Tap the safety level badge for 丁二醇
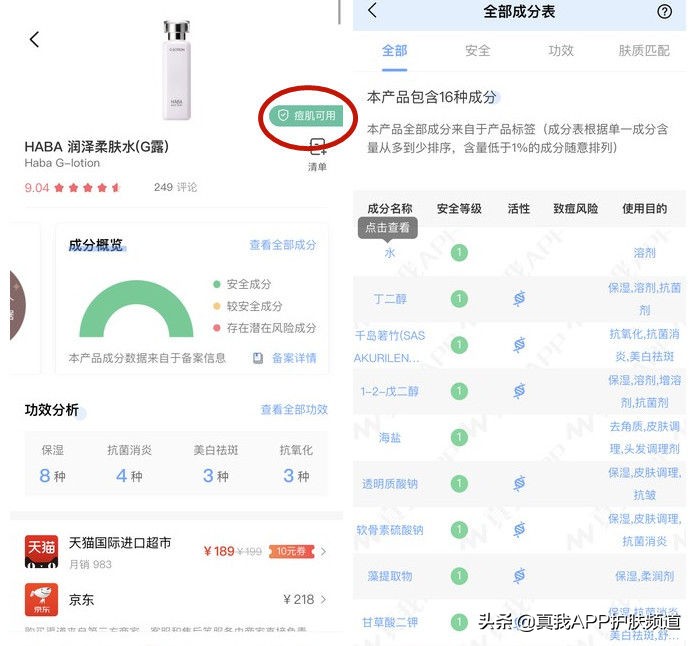Viewport: 696px width, 646px height. [x=459, y=298]
